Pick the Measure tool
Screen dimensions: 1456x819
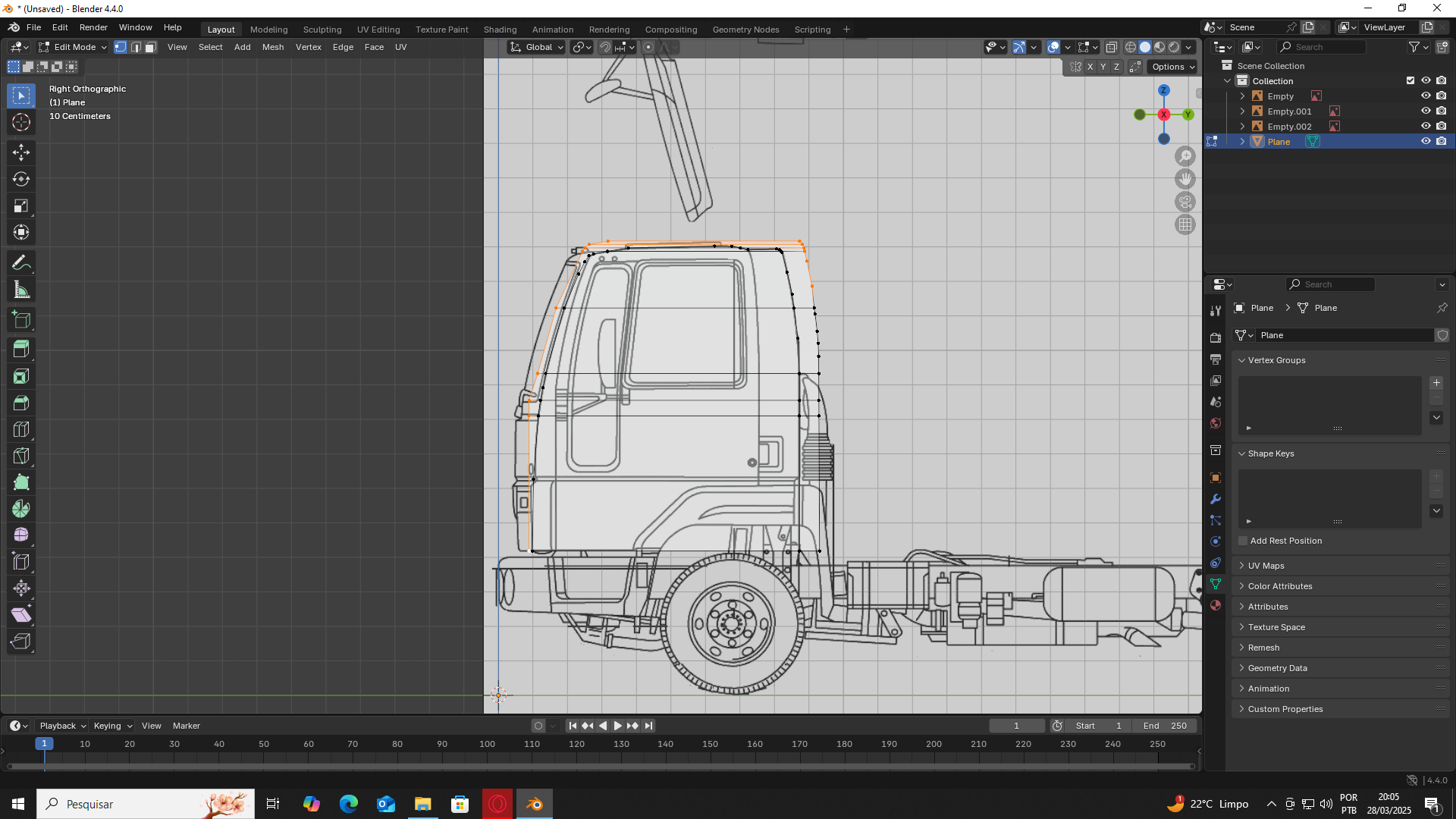tap(21, 290)
